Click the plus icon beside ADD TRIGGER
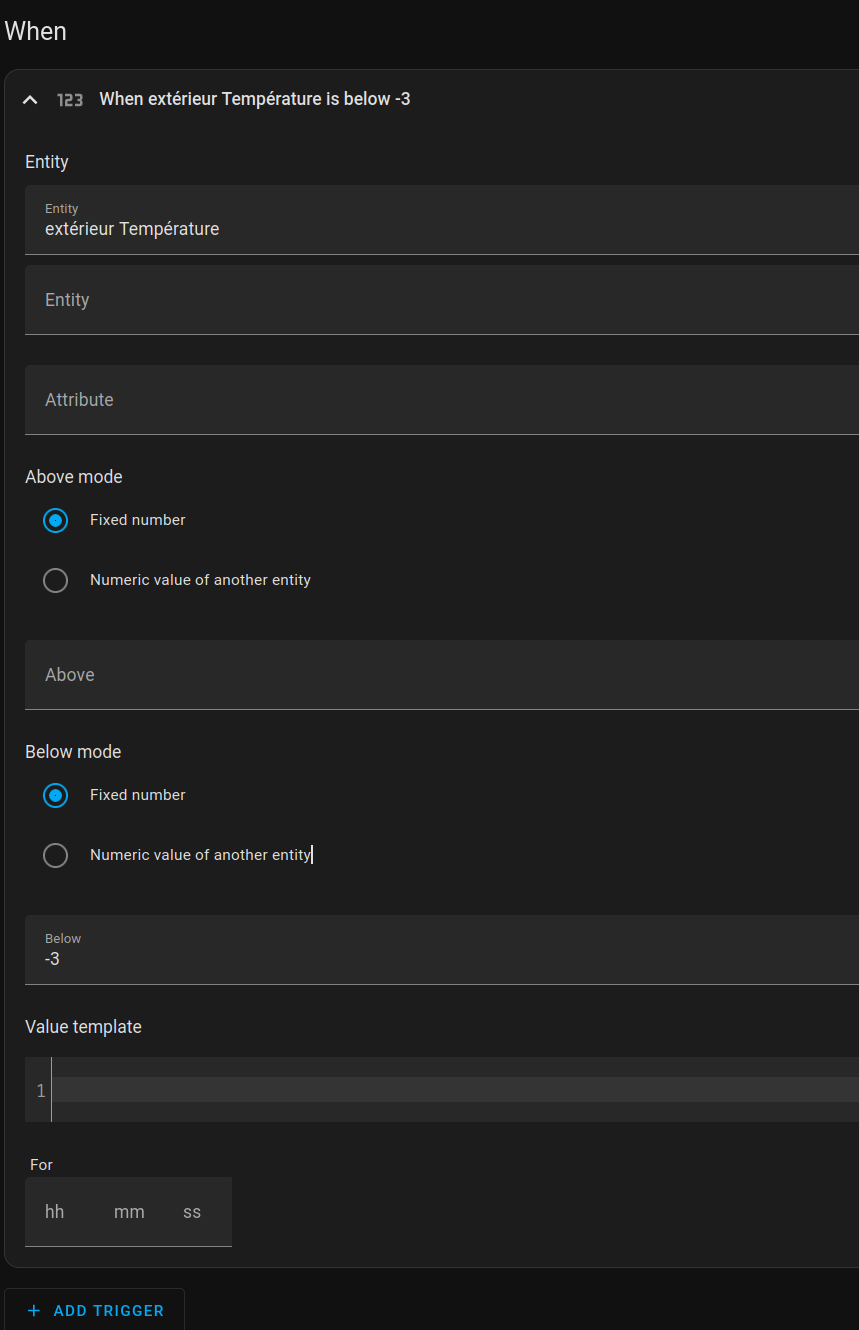859x1330 pixels. 34,1311
